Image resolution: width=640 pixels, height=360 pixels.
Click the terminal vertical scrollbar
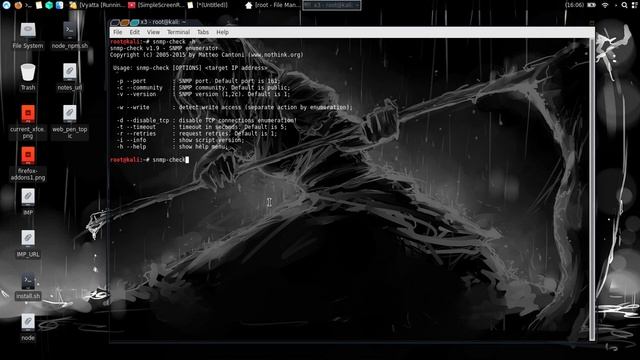click(592, 189)
